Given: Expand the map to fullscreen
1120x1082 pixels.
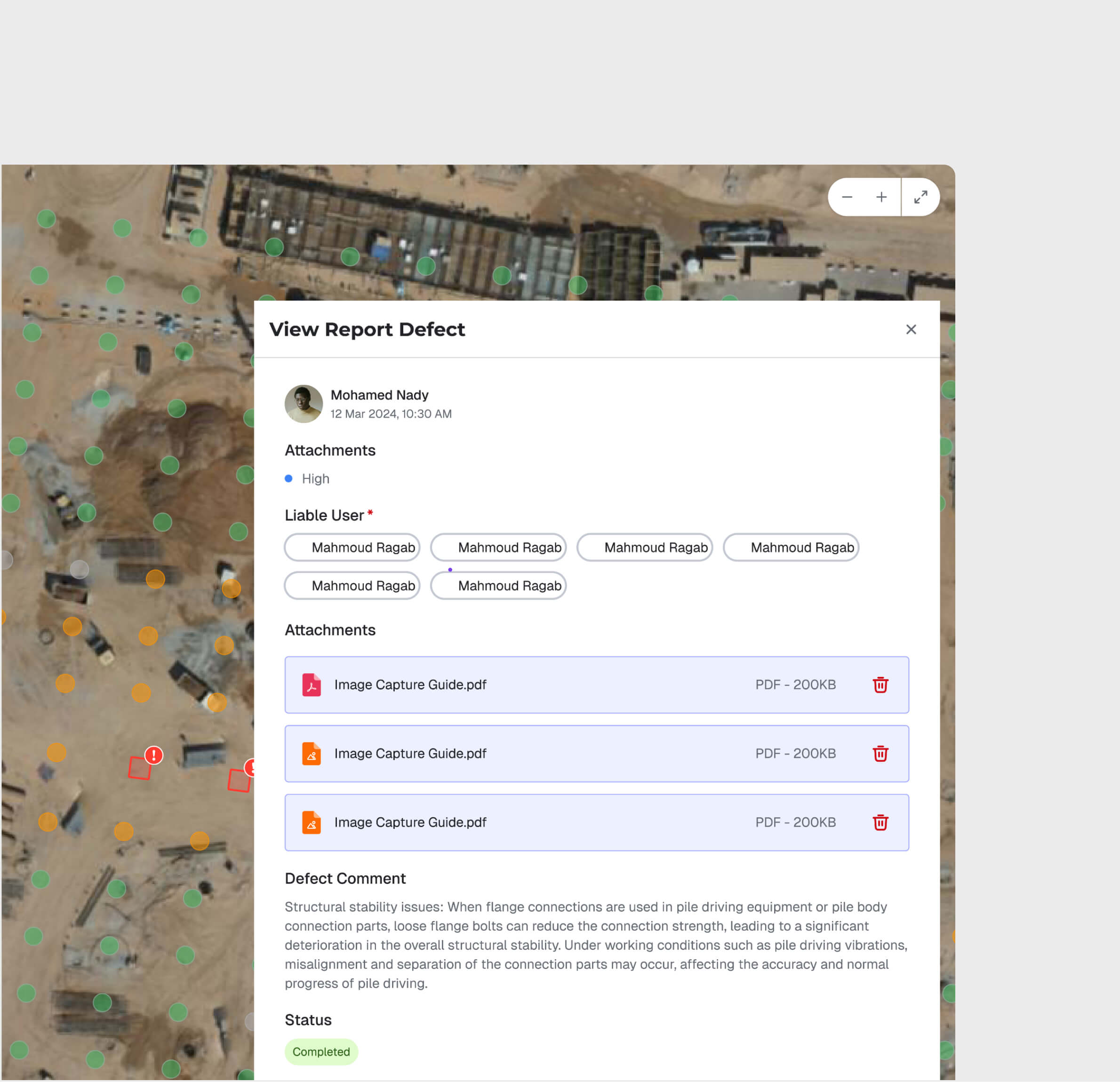Looking at the screenshot, I should (x=920, y=197).
